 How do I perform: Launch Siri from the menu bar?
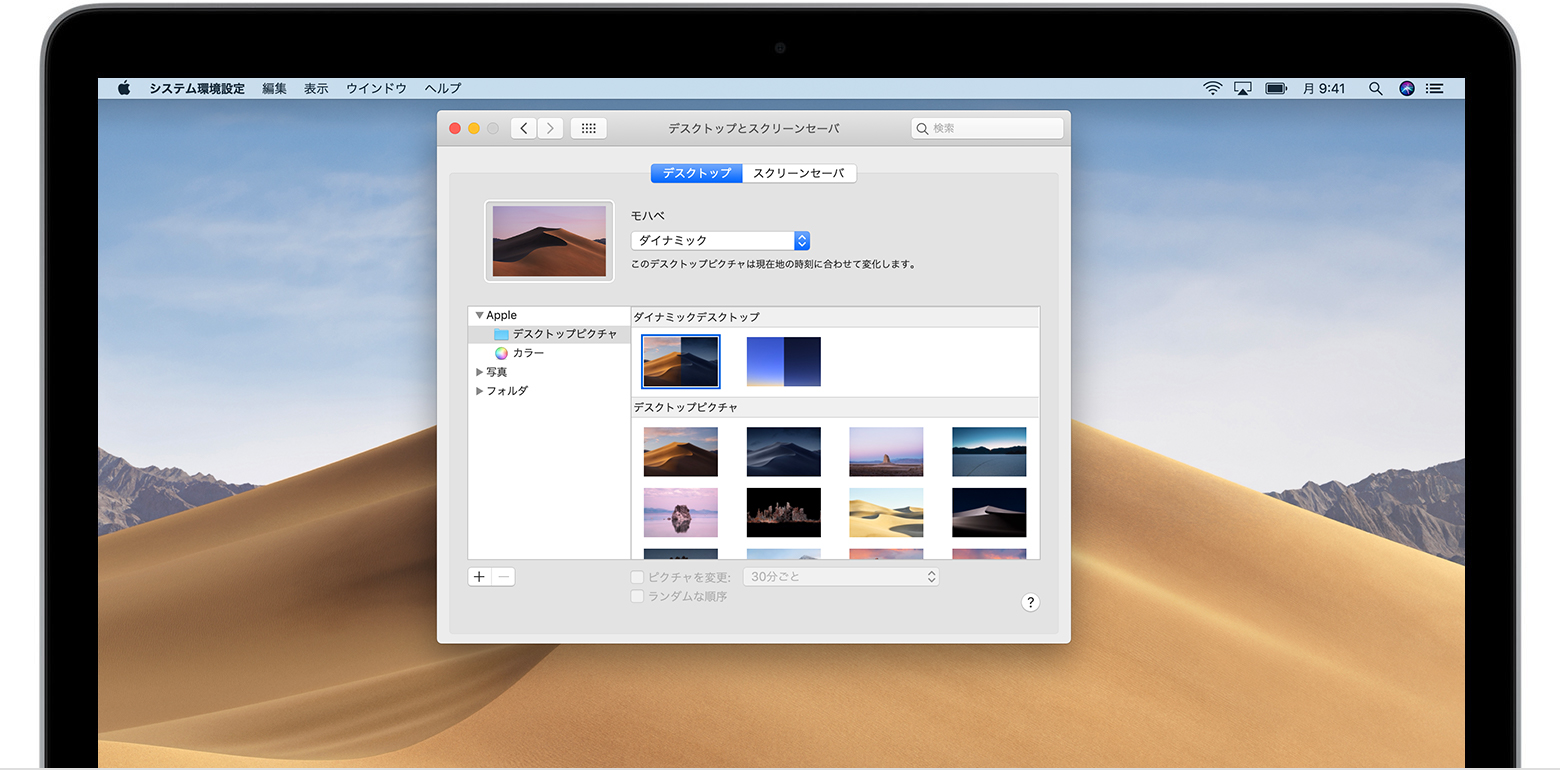point(1407,88)
